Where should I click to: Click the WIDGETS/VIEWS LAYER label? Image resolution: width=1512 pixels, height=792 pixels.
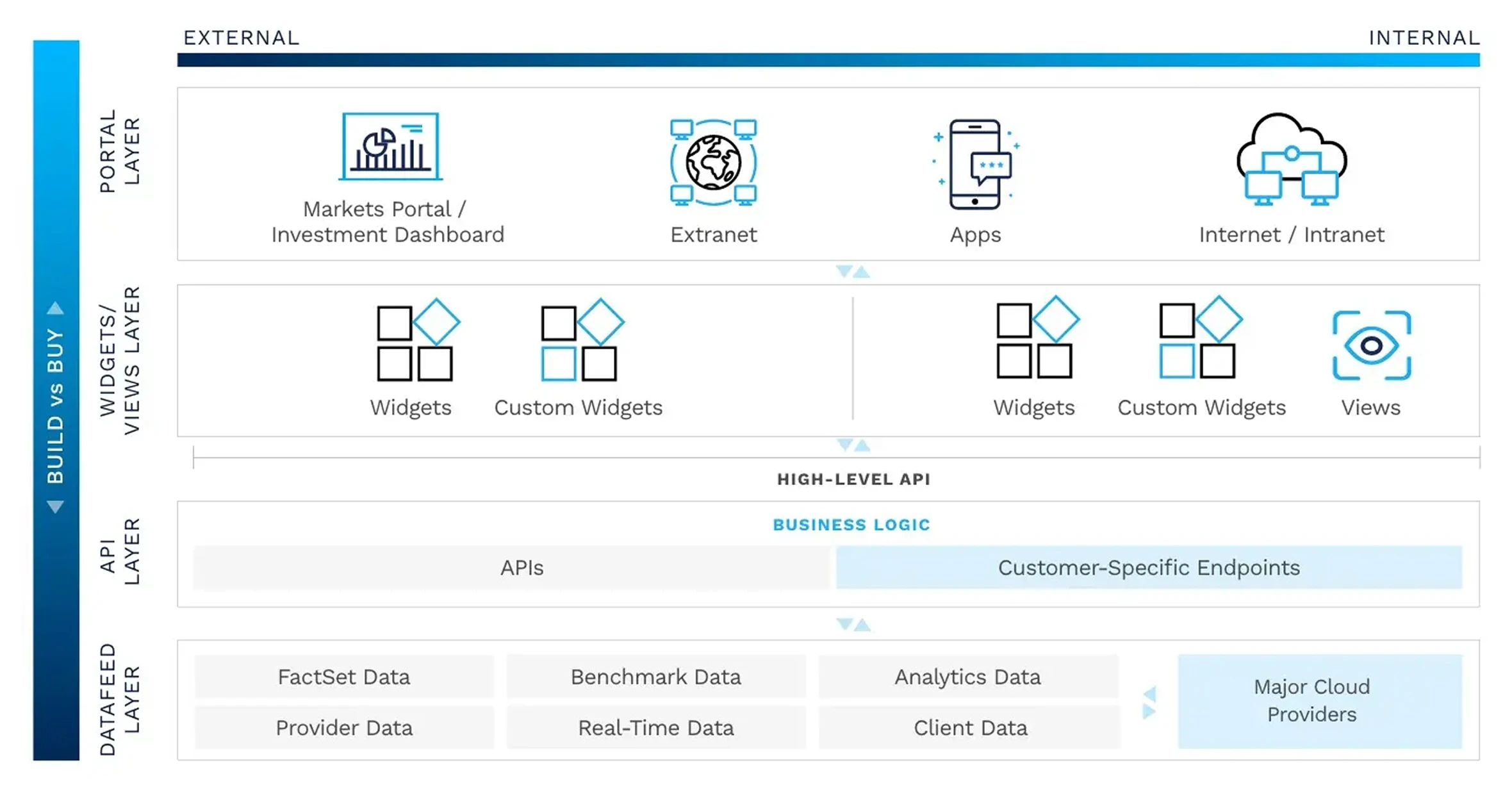(x=120, y=361)
